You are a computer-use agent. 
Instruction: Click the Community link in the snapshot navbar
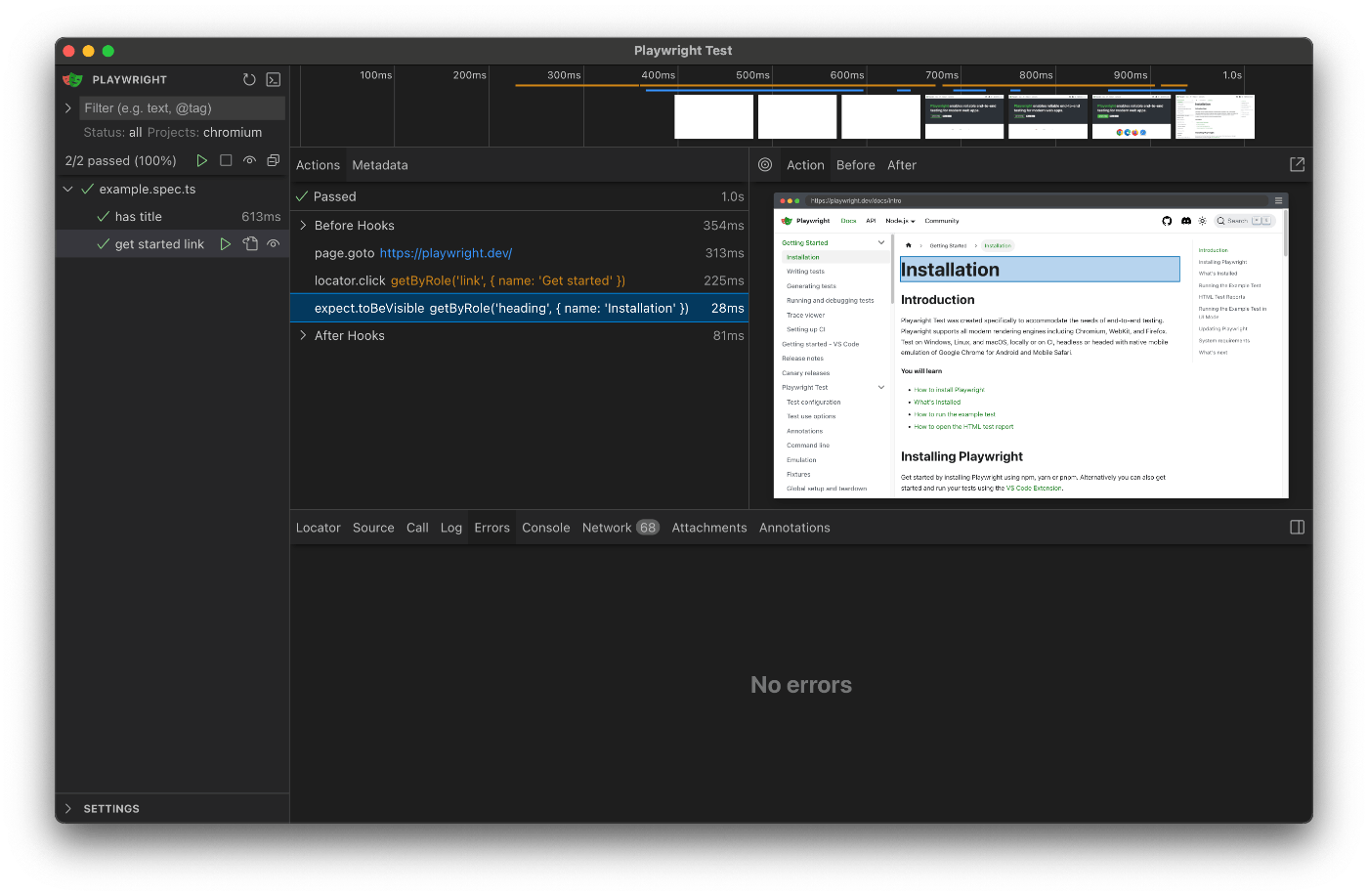tap(942, 221)
